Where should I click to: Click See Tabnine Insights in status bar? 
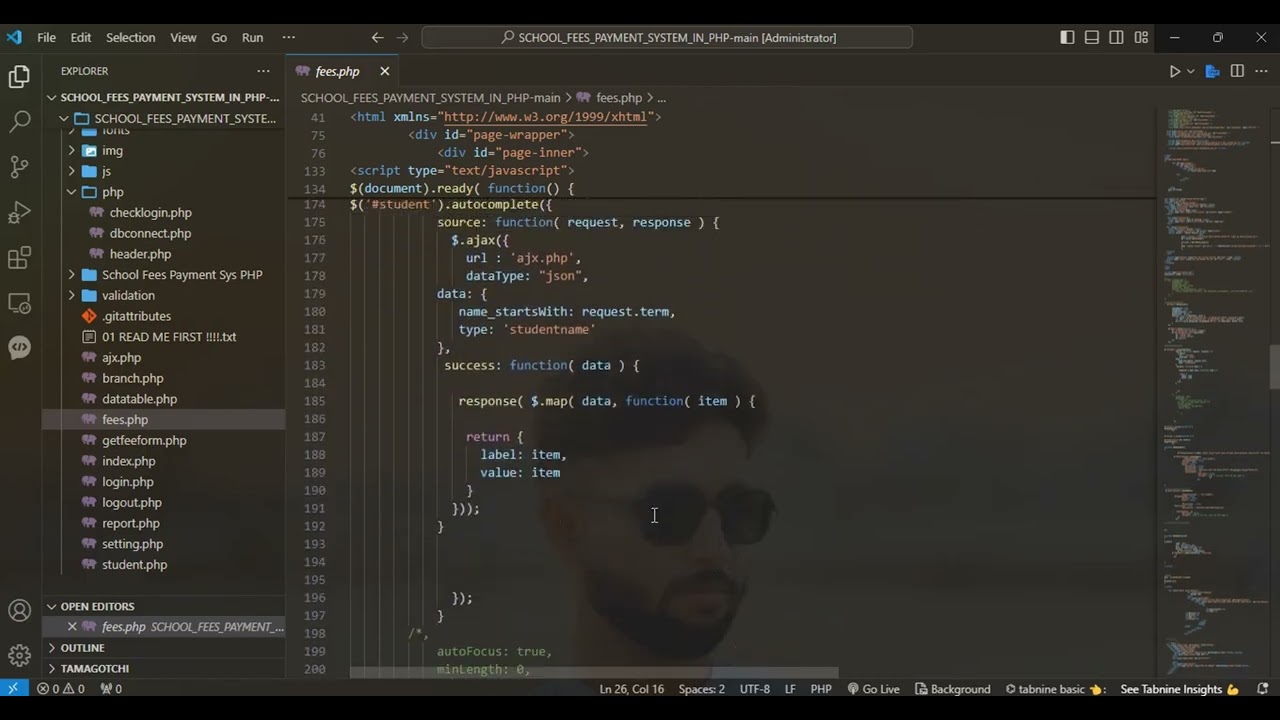[x=1180, y=689]
